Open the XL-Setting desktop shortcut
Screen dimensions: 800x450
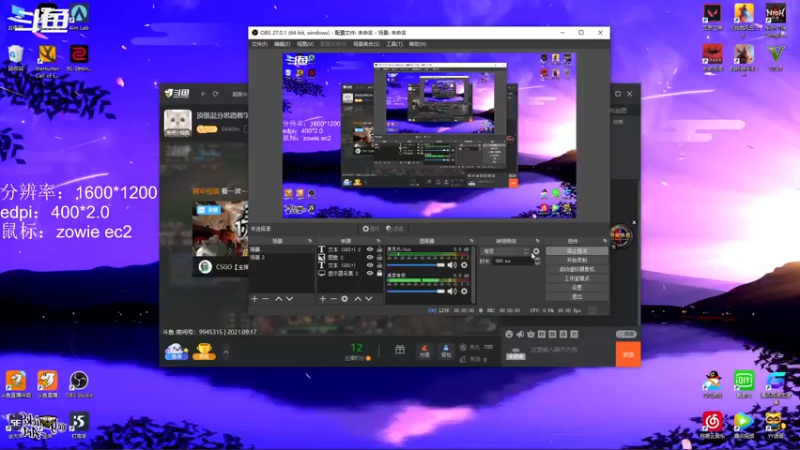(79, 58)
